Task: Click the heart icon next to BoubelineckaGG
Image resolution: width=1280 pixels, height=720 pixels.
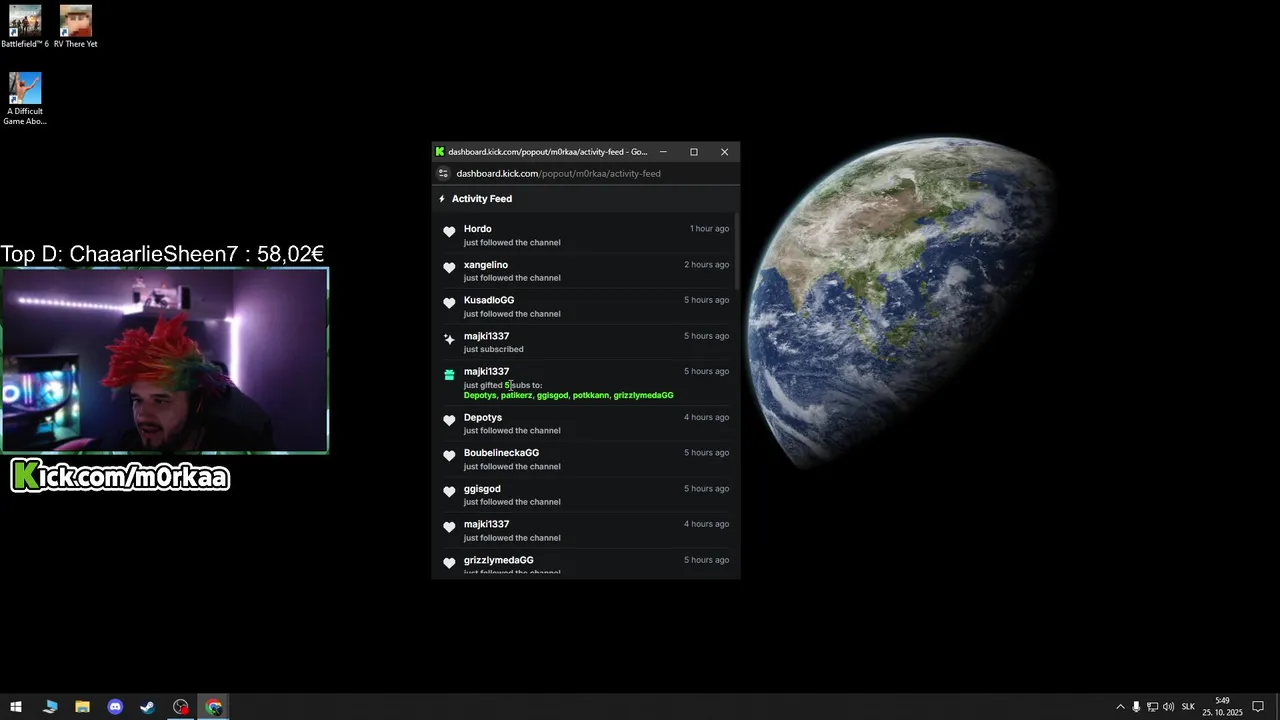Action: pos(449,456)
